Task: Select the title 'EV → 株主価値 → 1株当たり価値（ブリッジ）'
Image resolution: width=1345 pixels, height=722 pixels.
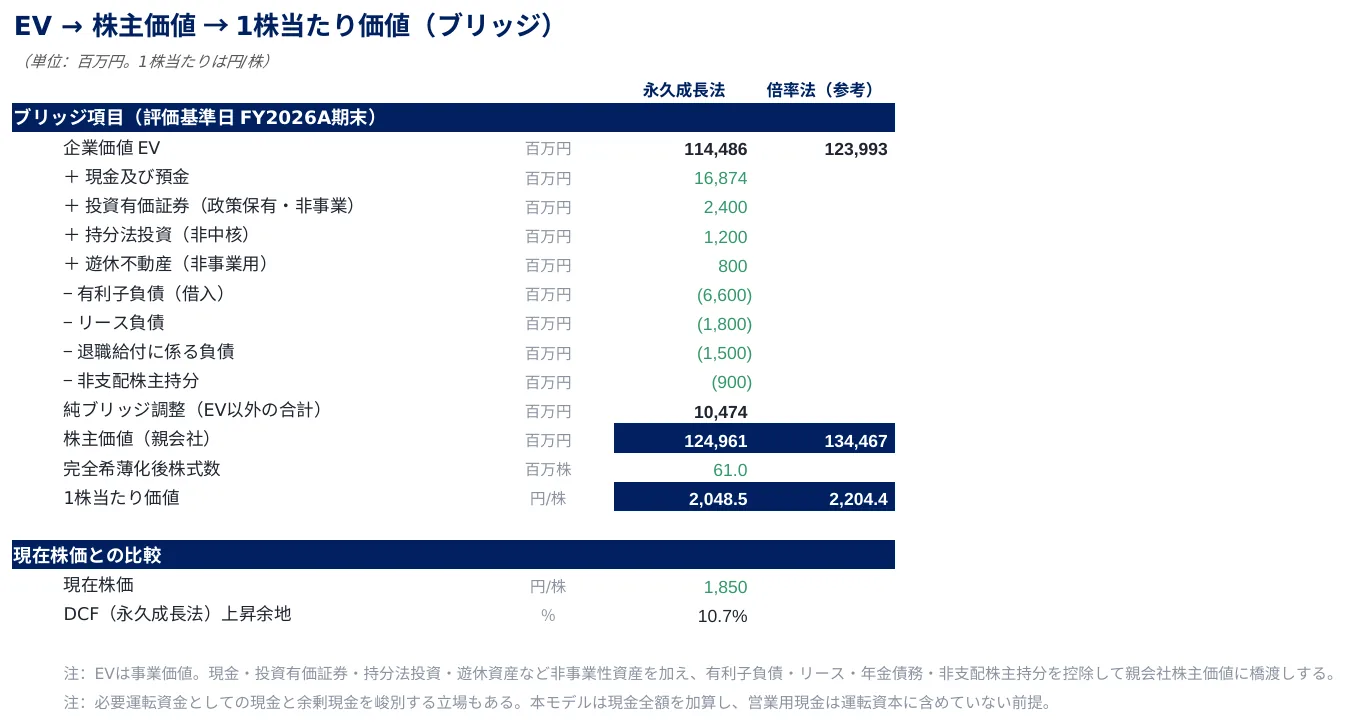Action: pos(284,26)
